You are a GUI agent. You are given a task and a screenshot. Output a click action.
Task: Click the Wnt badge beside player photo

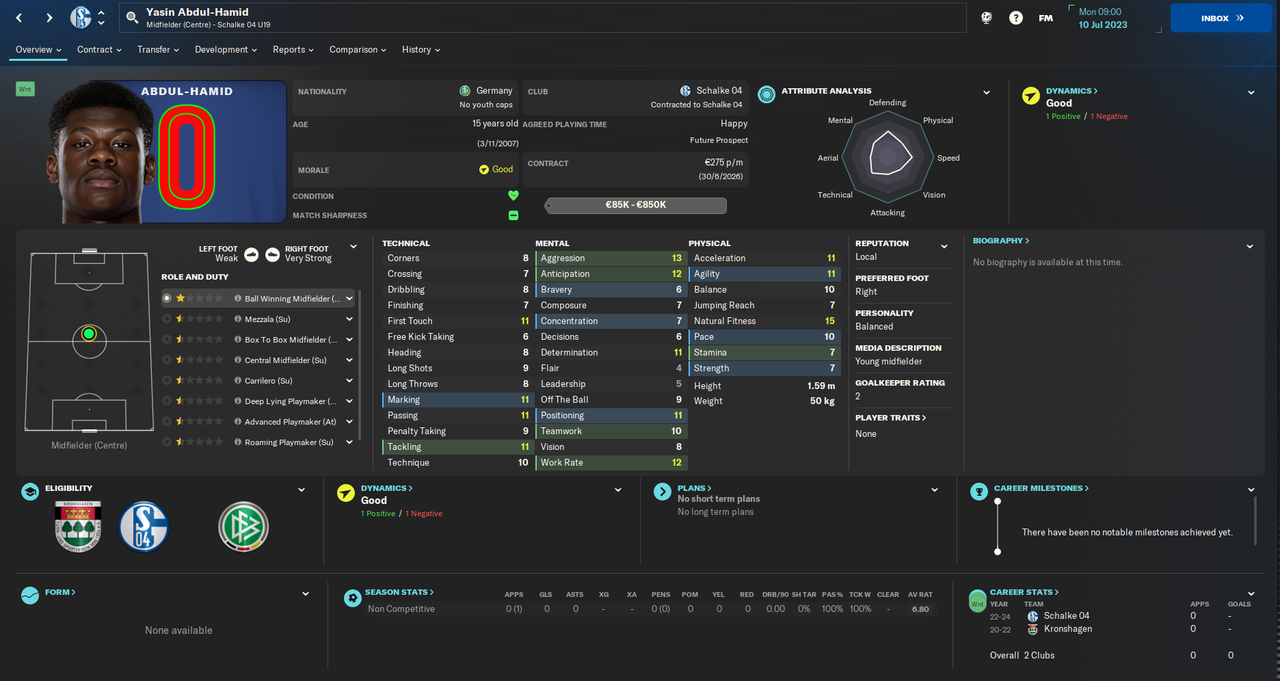click(x=25, y=89)
